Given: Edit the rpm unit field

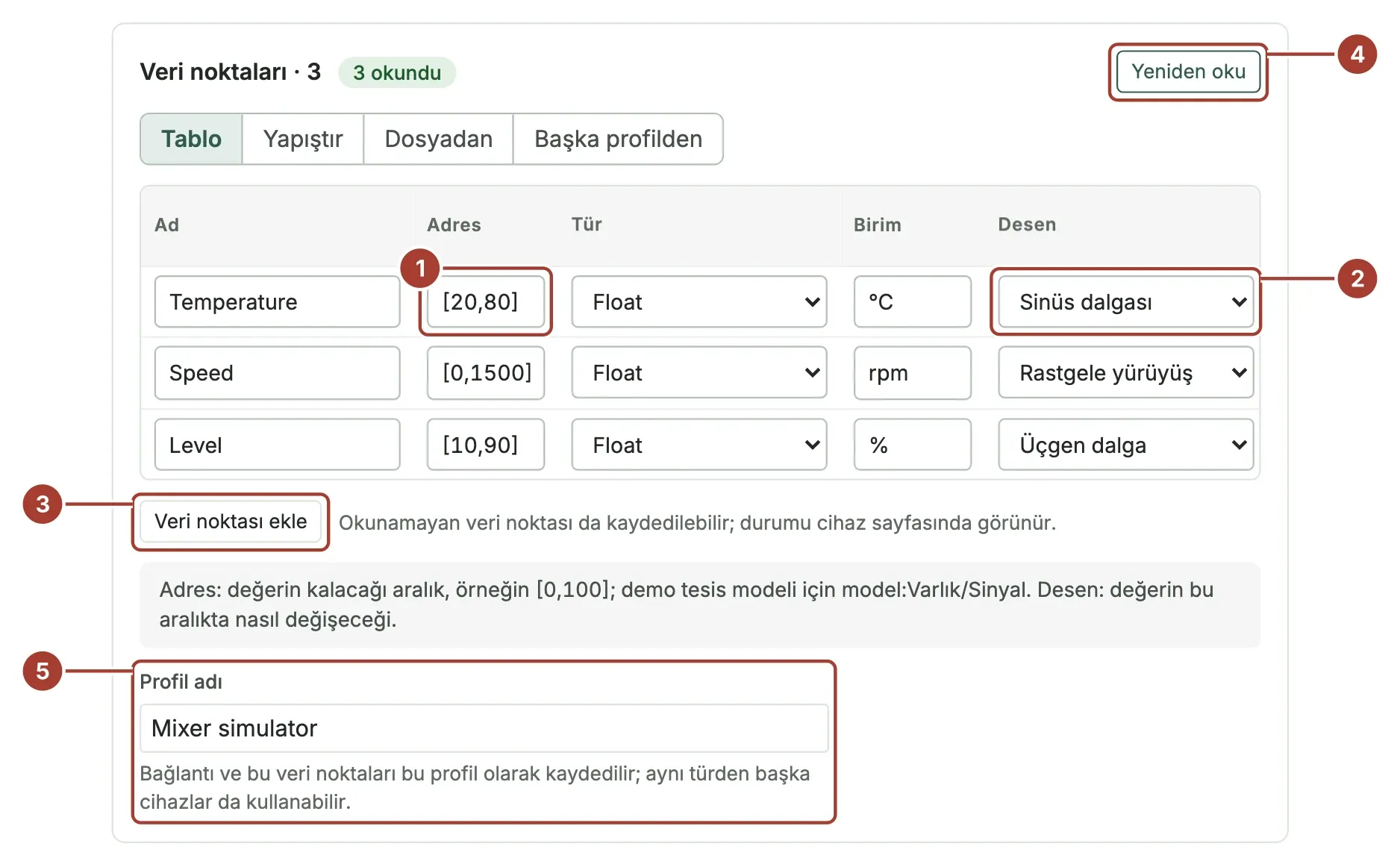Looking at the screenshot, I should point(913,372).
